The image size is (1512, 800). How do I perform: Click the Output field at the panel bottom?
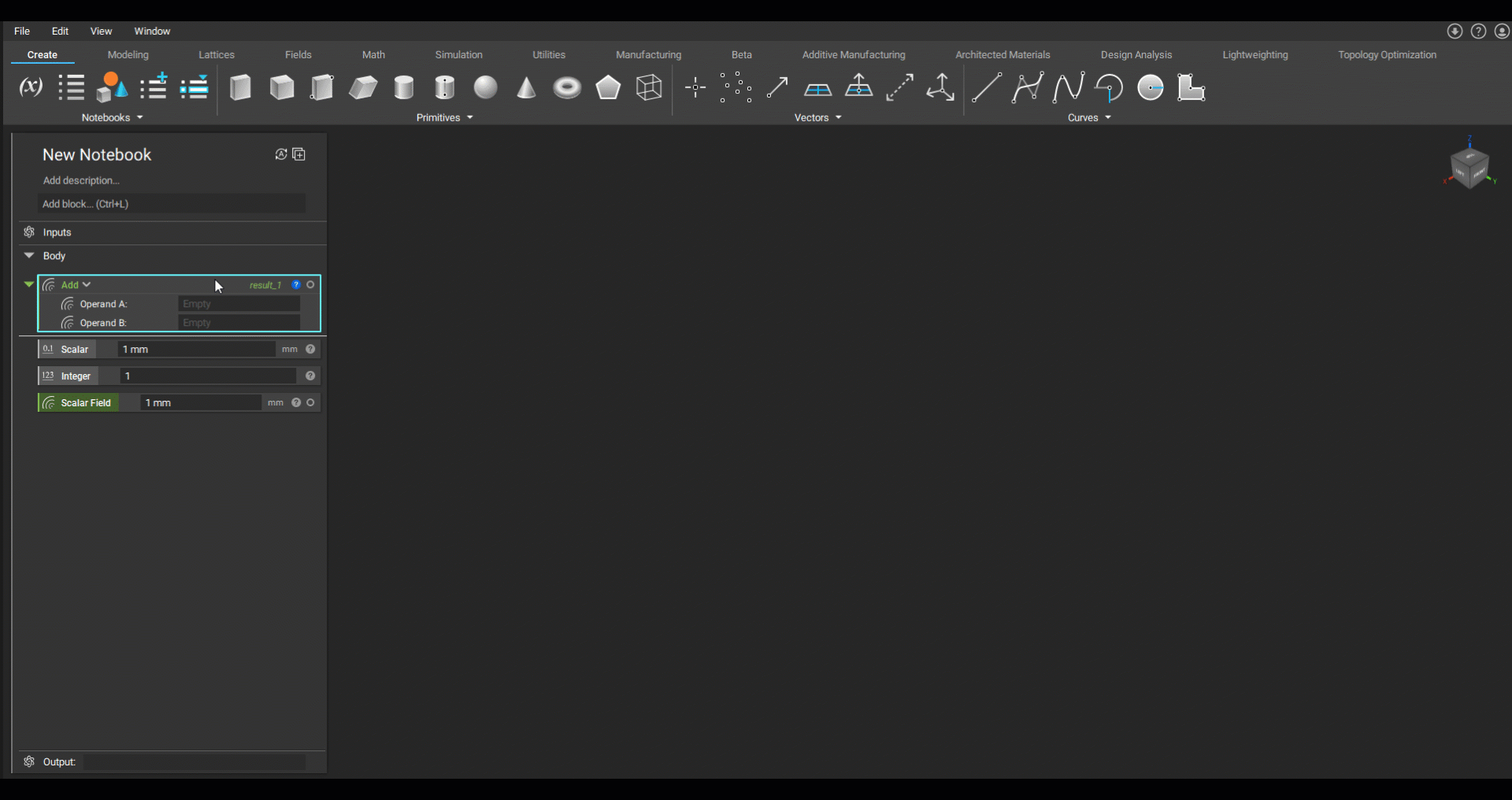[x=195, y=762]
